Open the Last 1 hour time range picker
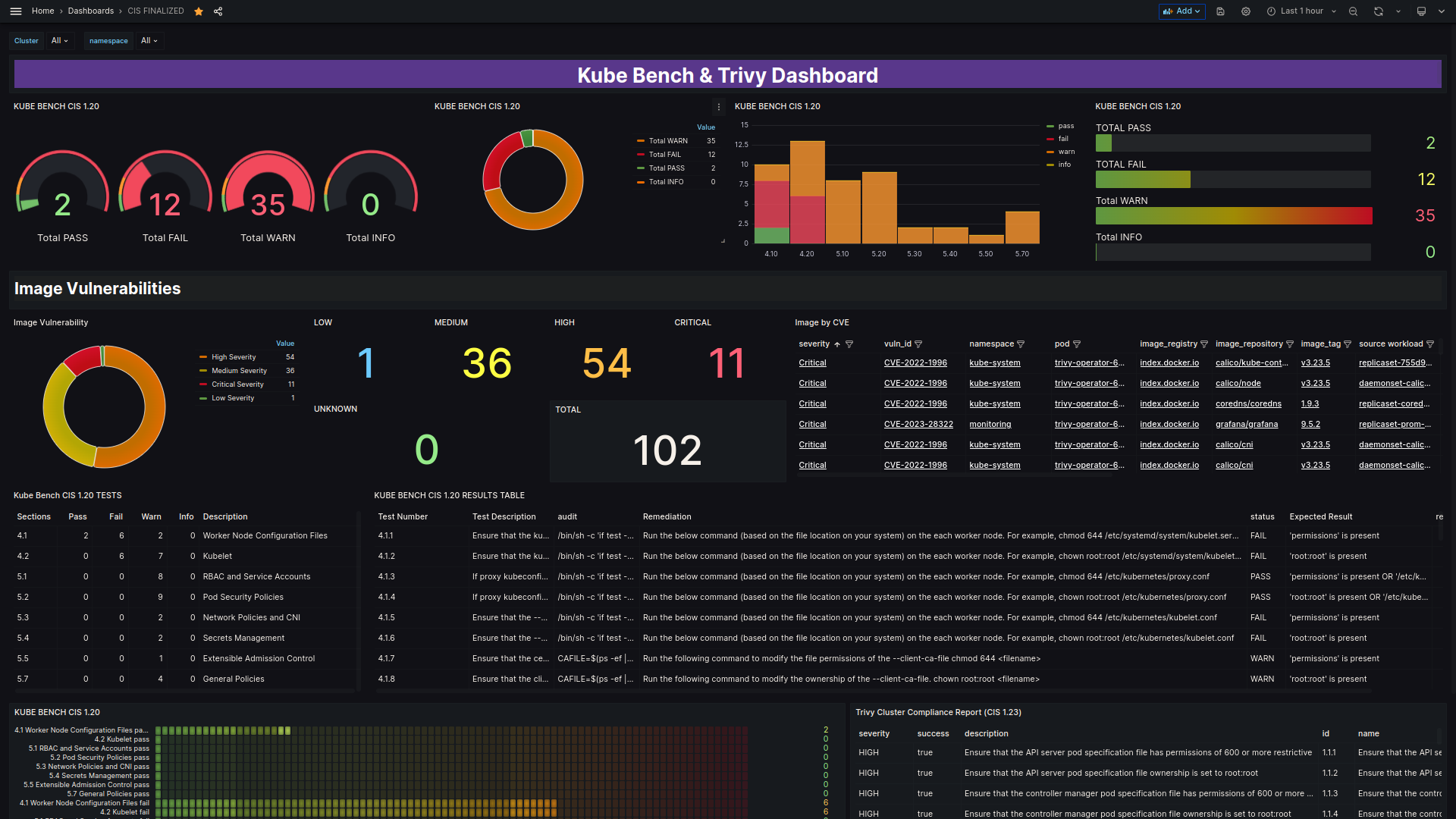1456x819 pixels. (x=1301, y=11)
